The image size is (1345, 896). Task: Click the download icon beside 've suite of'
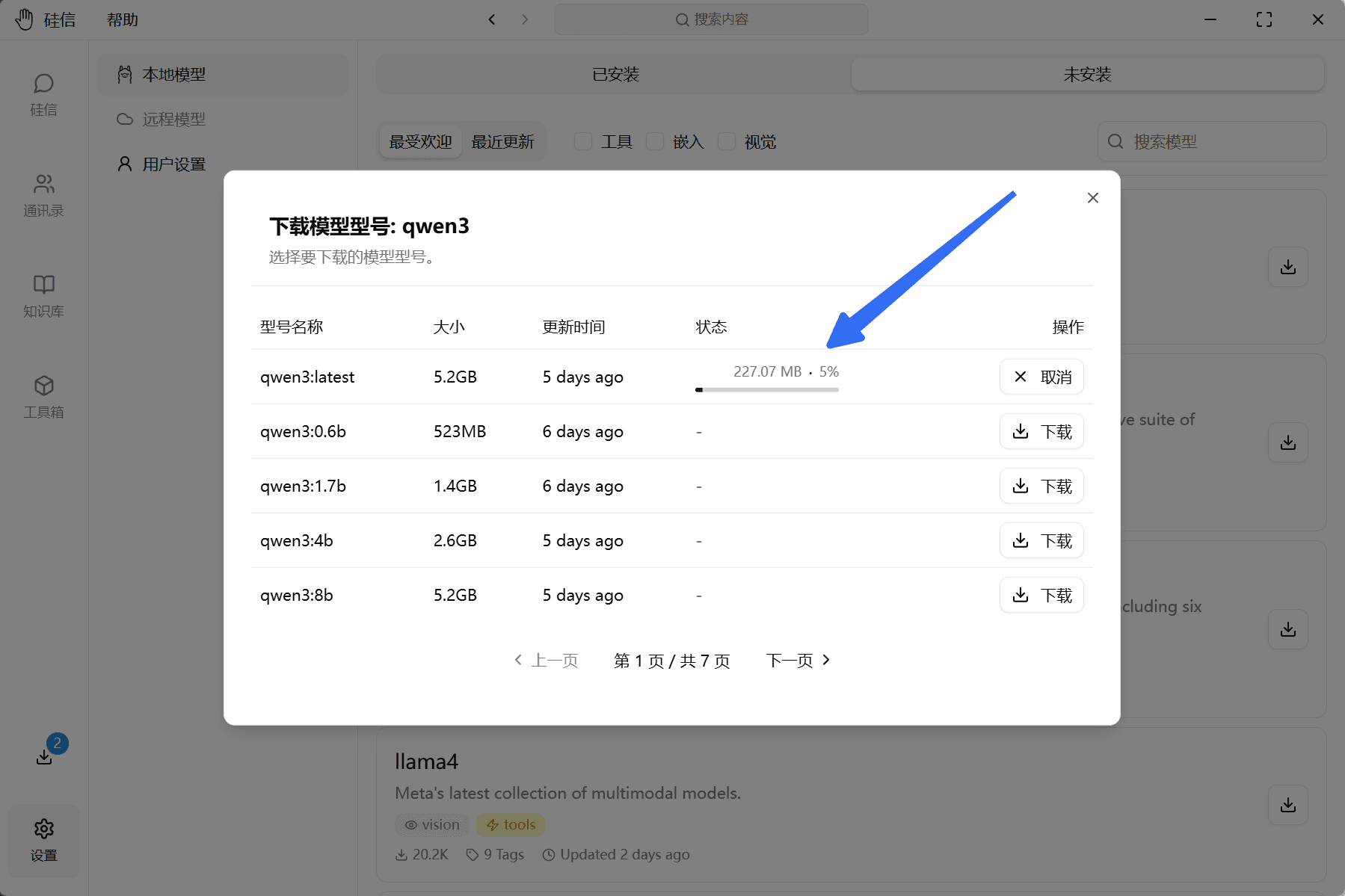[1288, 442]
